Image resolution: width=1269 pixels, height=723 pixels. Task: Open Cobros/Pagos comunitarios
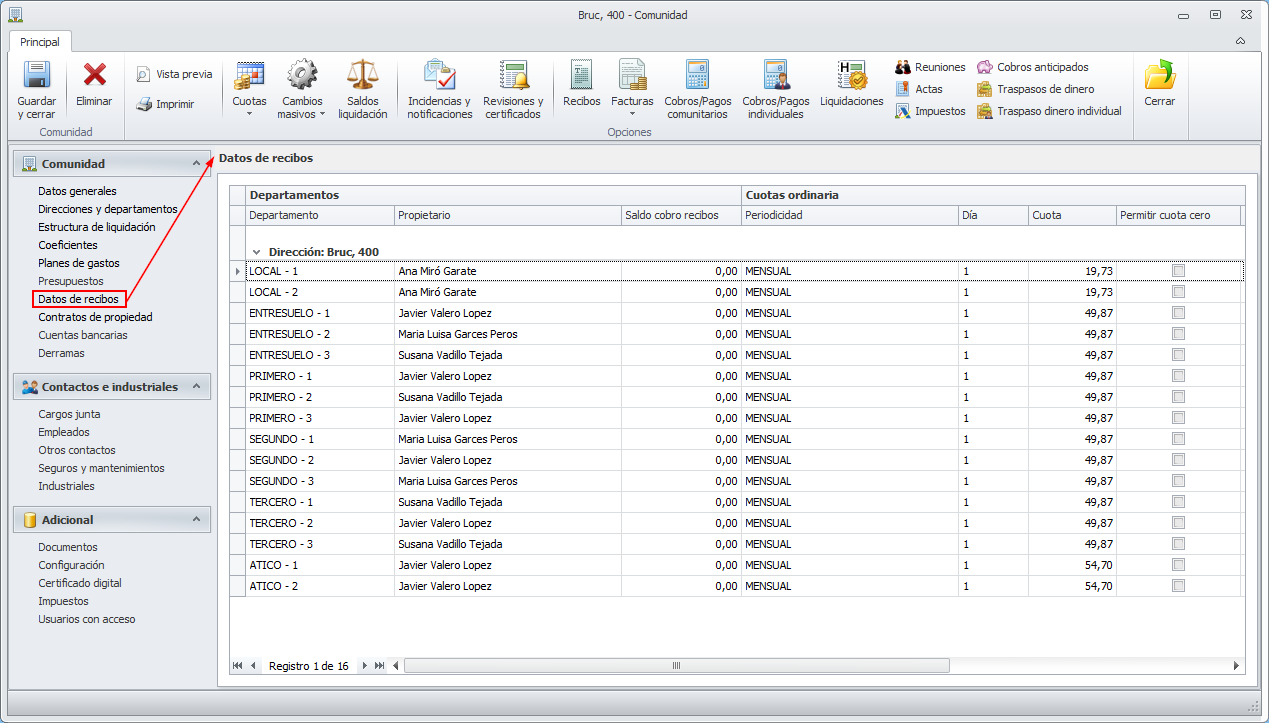click(697, 76)
